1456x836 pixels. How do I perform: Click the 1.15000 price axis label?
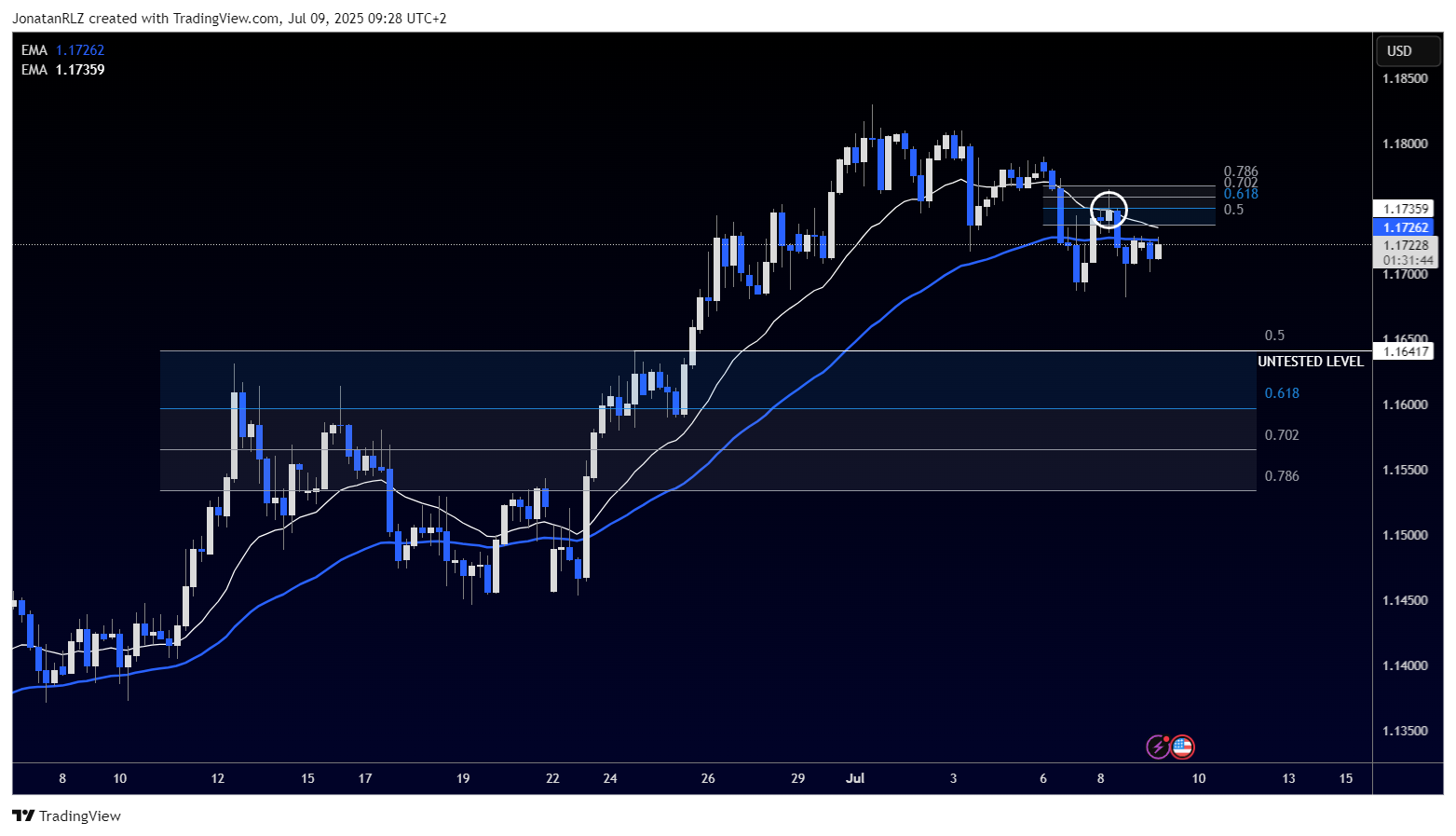(x=1405, y=535)
